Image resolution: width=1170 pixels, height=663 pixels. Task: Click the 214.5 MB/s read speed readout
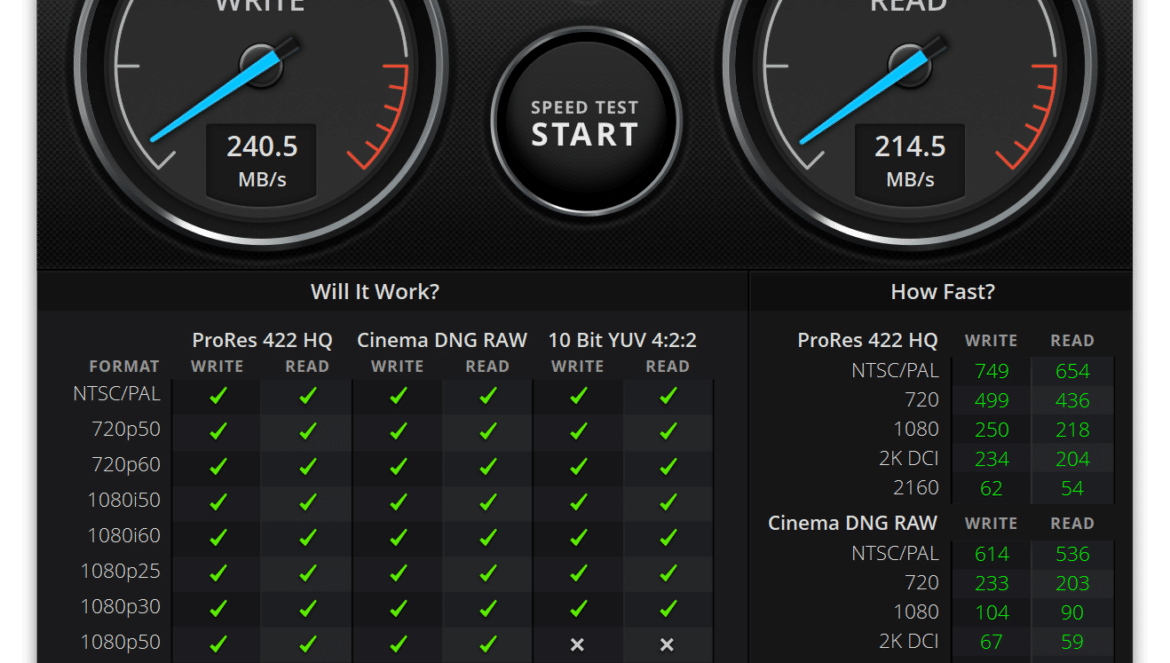pyautogui.click(x=910, y=162)
